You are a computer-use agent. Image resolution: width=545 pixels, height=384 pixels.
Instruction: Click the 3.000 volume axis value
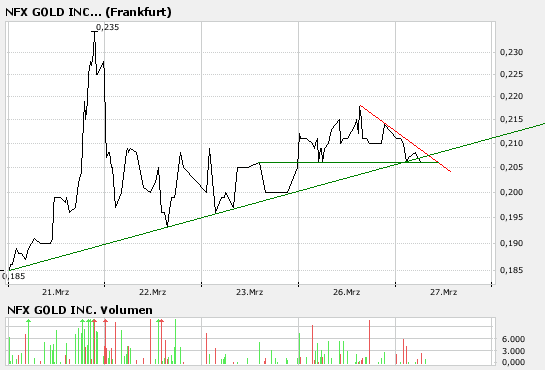[513, 351]
